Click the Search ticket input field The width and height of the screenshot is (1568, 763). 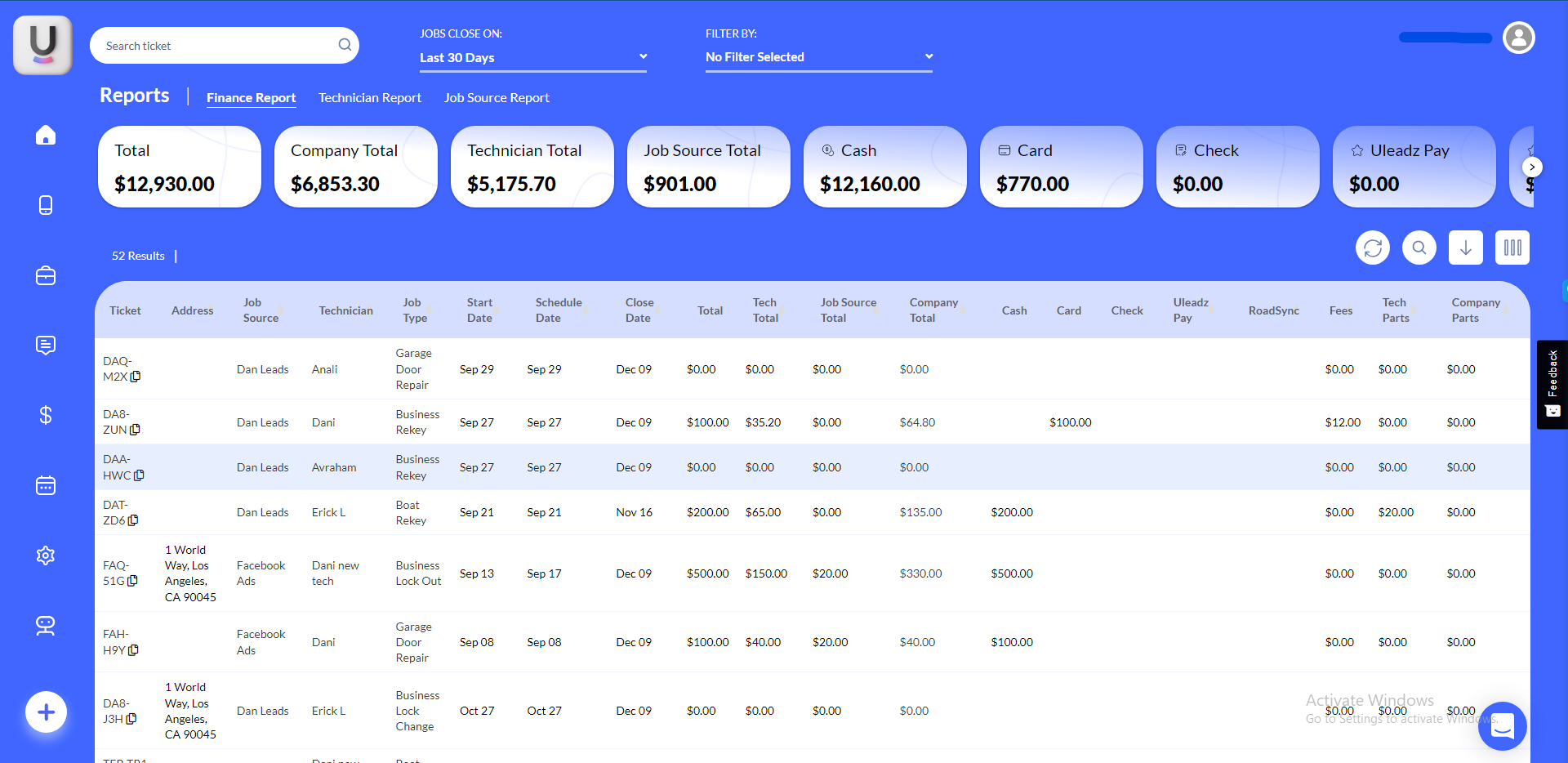pyautogui.click(x=216, y=46)
